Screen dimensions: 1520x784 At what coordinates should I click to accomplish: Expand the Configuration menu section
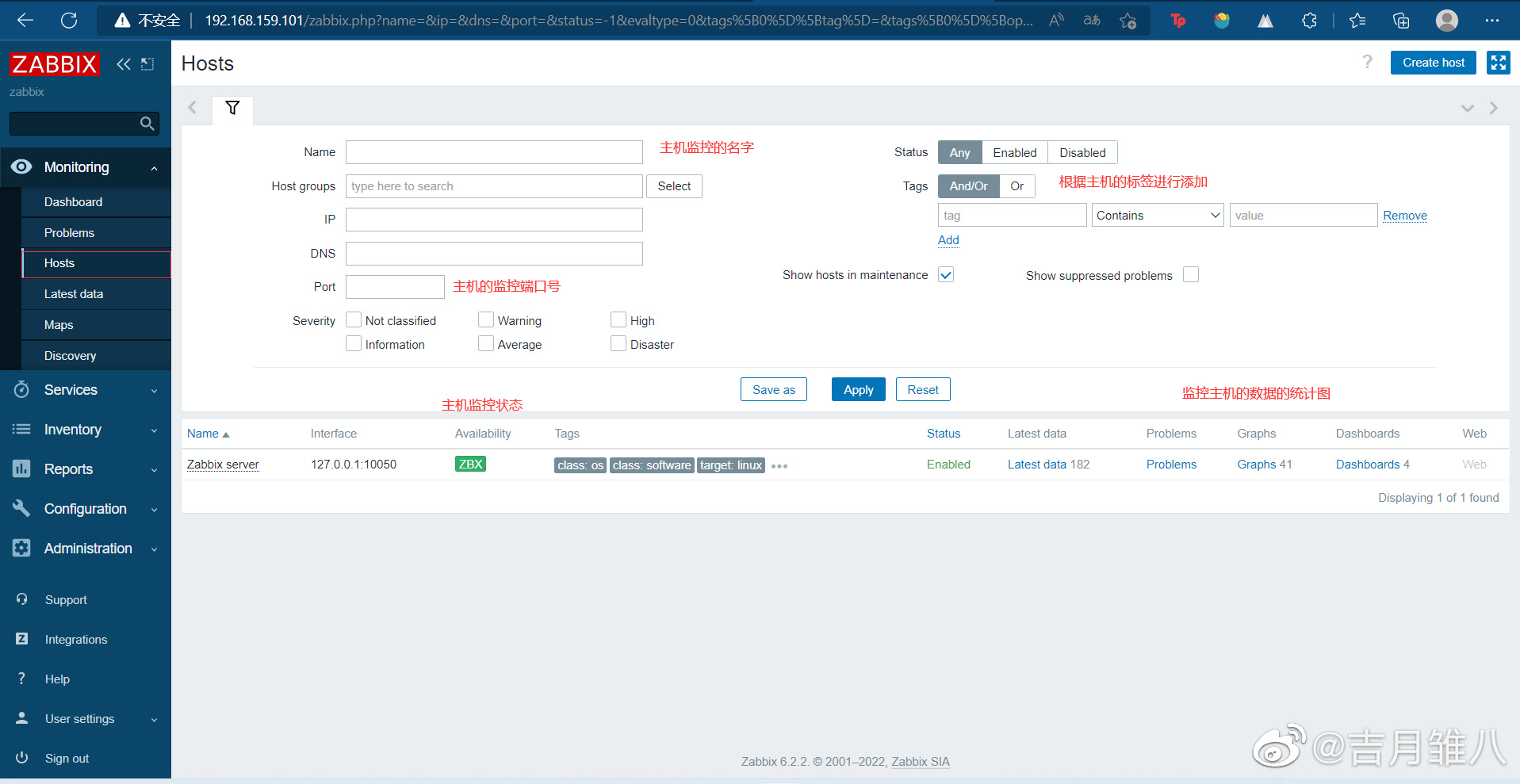pyautogui.click(x=86, y=509)
